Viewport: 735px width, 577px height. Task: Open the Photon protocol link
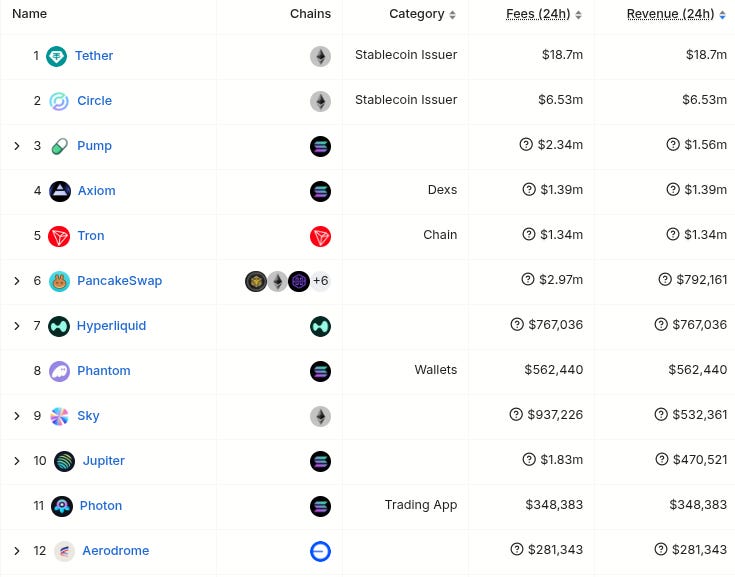coord(101,506)
